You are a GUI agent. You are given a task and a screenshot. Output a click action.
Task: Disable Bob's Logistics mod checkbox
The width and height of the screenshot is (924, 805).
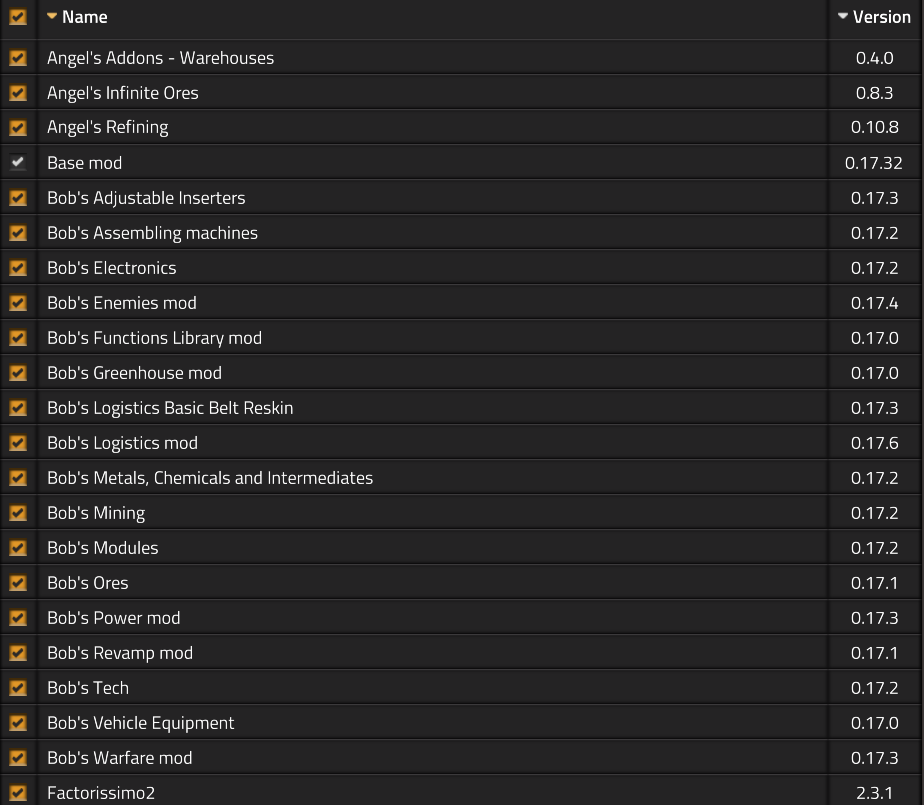click(18, 443)
